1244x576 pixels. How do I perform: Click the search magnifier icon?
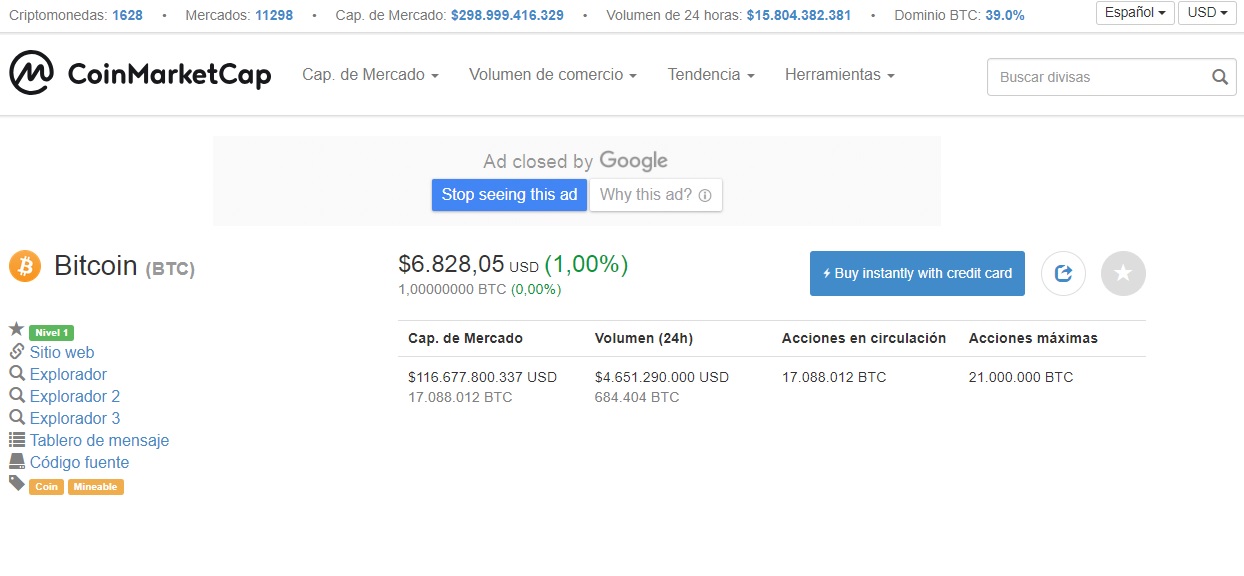[x=1219, y=77]
